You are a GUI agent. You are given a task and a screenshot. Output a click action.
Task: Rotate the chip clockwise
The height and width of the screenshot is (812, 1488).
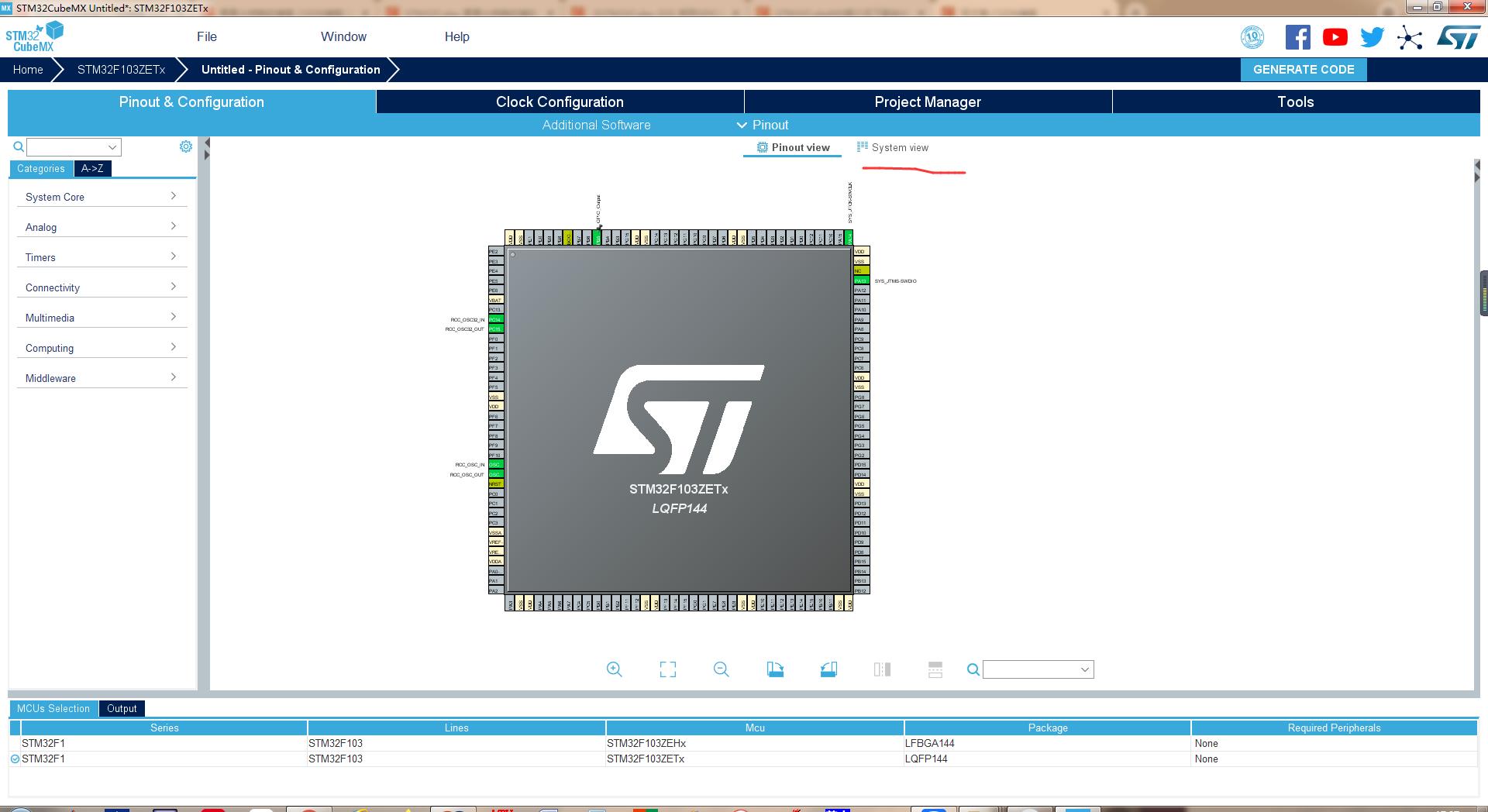pos(775,669)
